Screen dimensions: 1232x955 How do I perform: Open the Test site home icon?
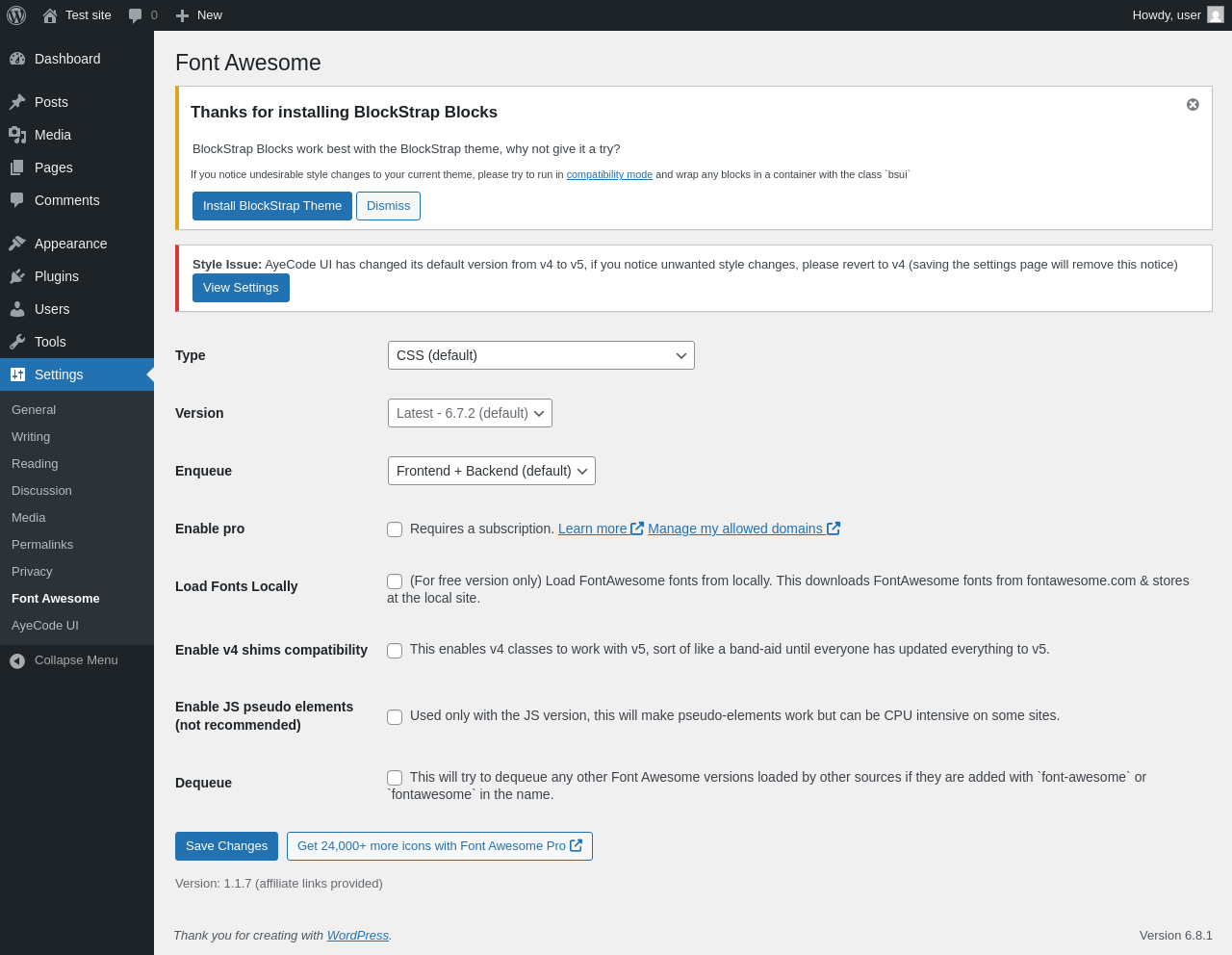[x=50, y=15]
